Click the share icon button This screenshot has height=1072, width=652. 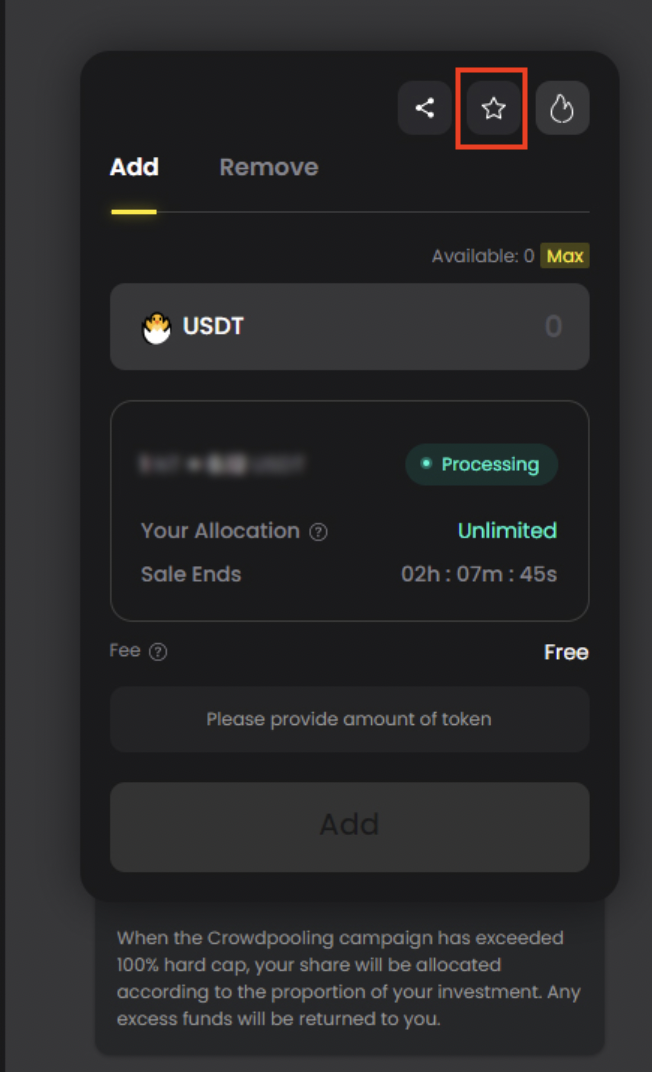[x=424, y=108]
